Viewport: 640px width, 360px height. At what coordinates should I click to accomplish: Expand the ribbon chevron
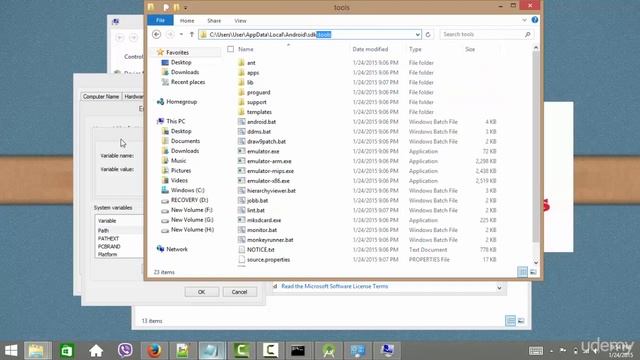(524, 20)
